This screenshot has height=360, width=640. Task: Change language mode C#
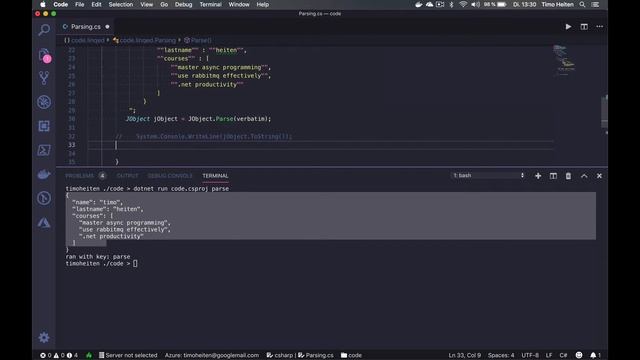point(563,355)
